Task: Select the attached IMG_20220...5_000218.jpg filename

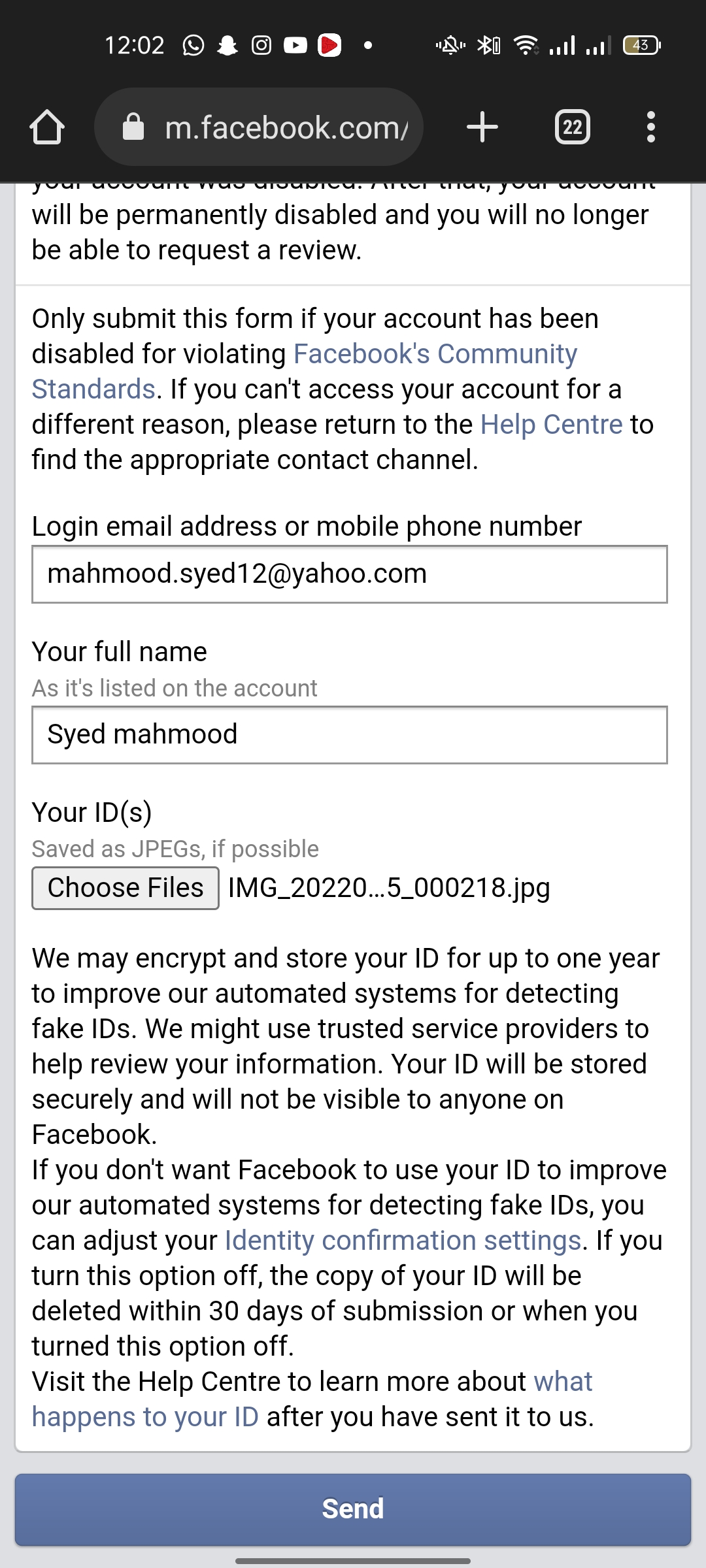Action: click(x=388, y=887)
